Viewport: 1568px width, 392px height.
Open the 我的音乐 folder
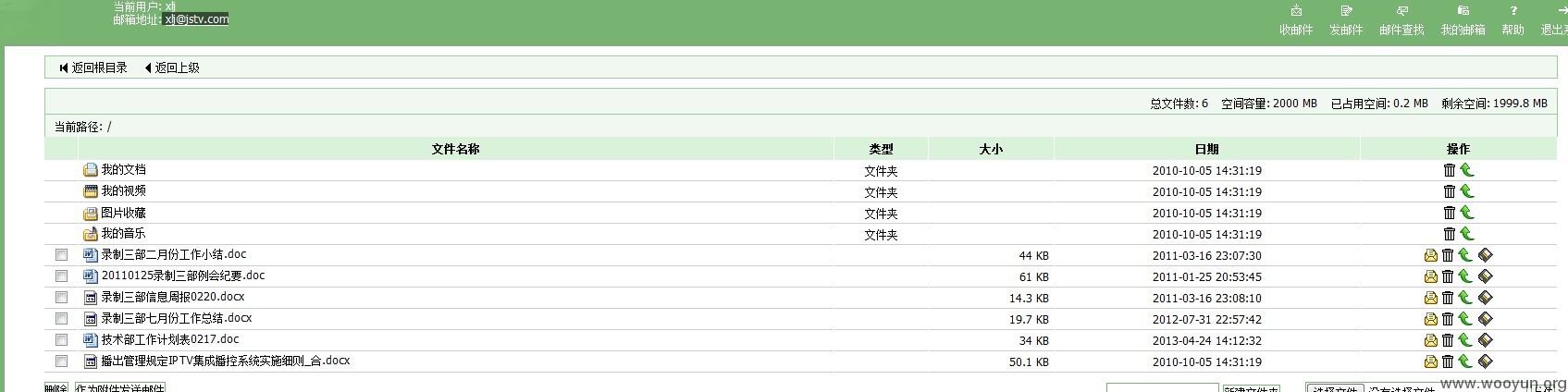tap(123, 234)
